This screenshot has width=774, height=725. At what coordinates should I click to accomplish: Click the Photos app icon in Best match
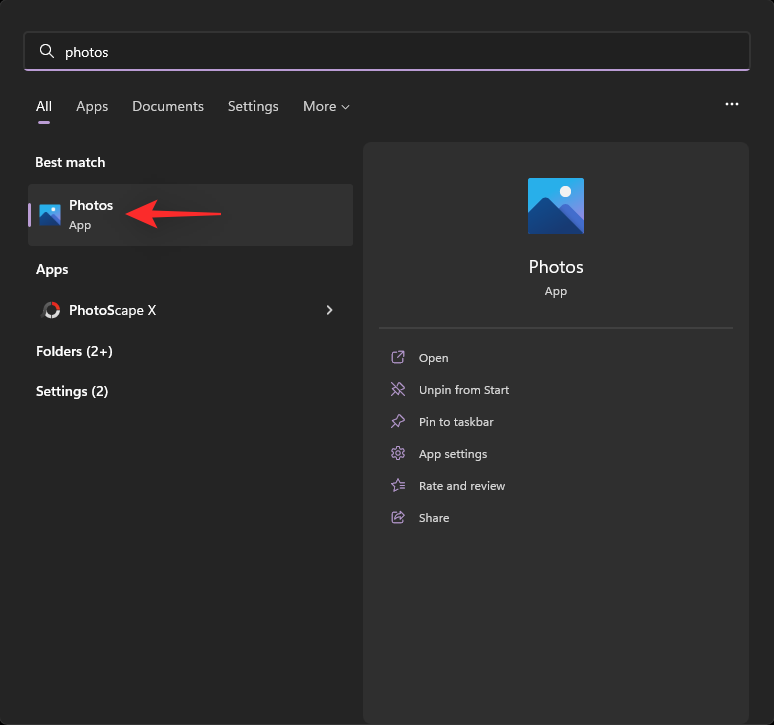50,215
